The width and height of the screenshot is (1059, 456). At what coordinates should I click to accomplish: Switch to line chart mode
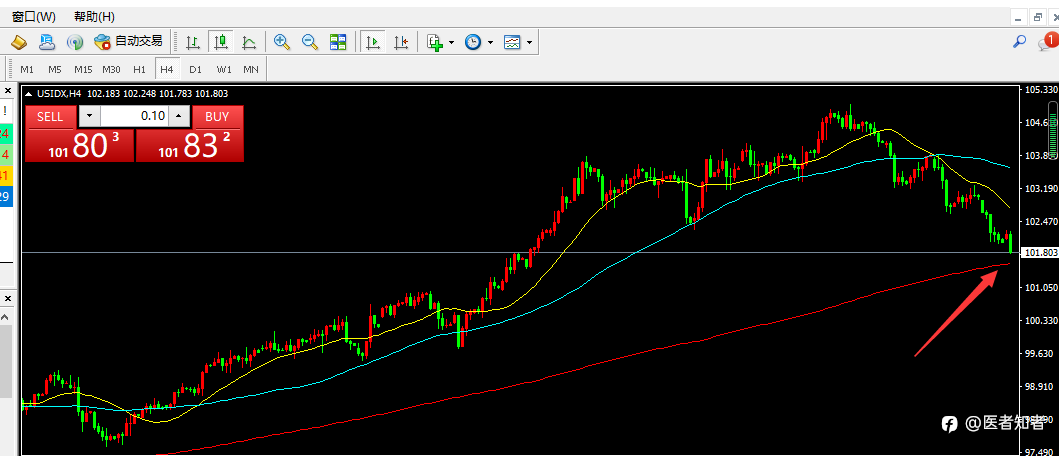click(x=249, y=43)
